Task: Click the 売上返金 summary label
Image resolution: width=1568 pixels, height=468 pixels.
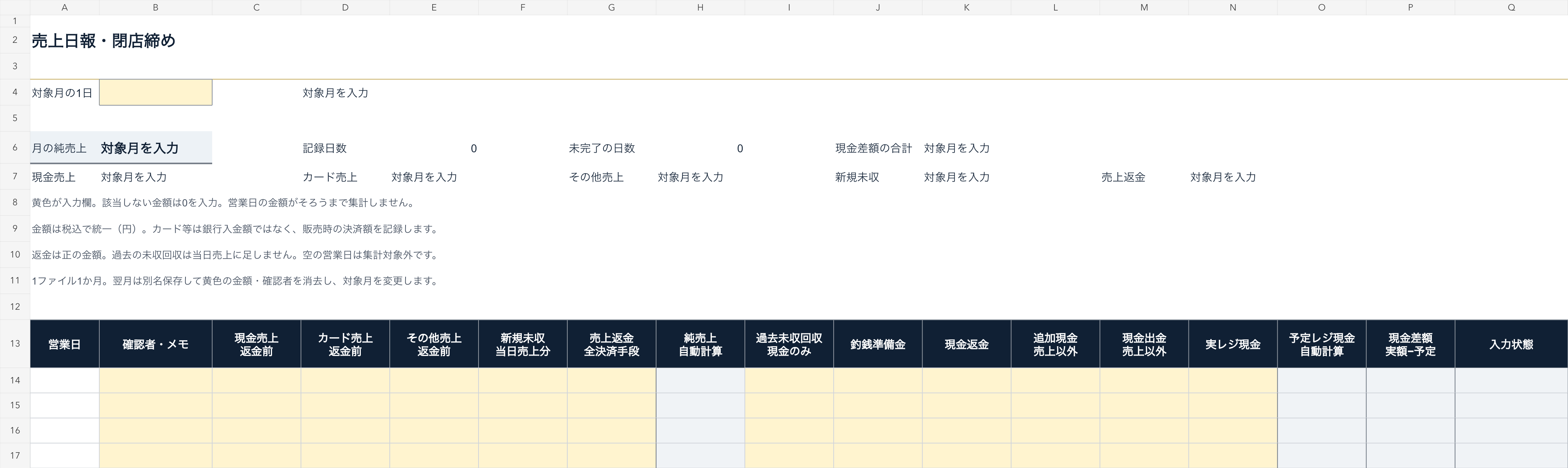Action: 1123,177
